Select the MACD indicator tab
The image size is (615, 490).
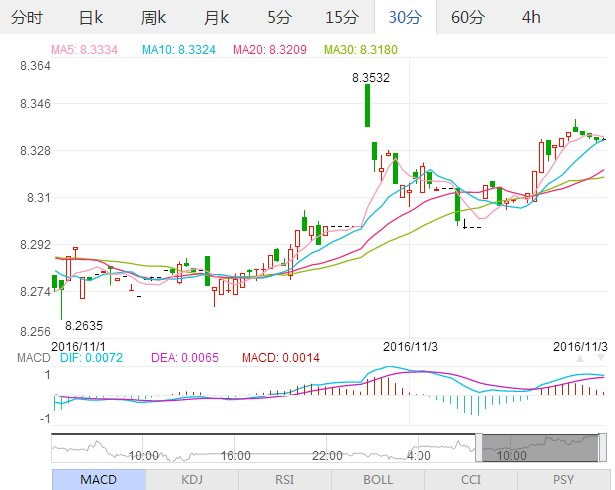(98, 479)
